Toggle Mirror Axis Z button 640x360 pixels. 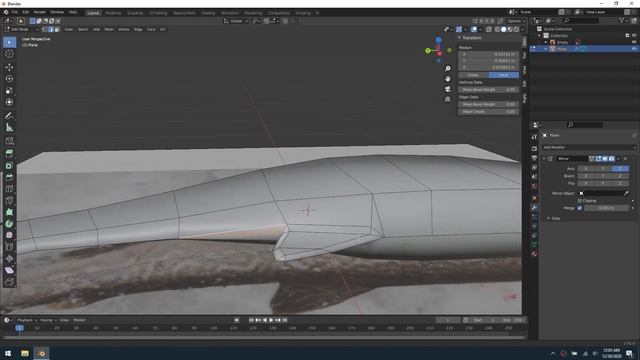620,169
